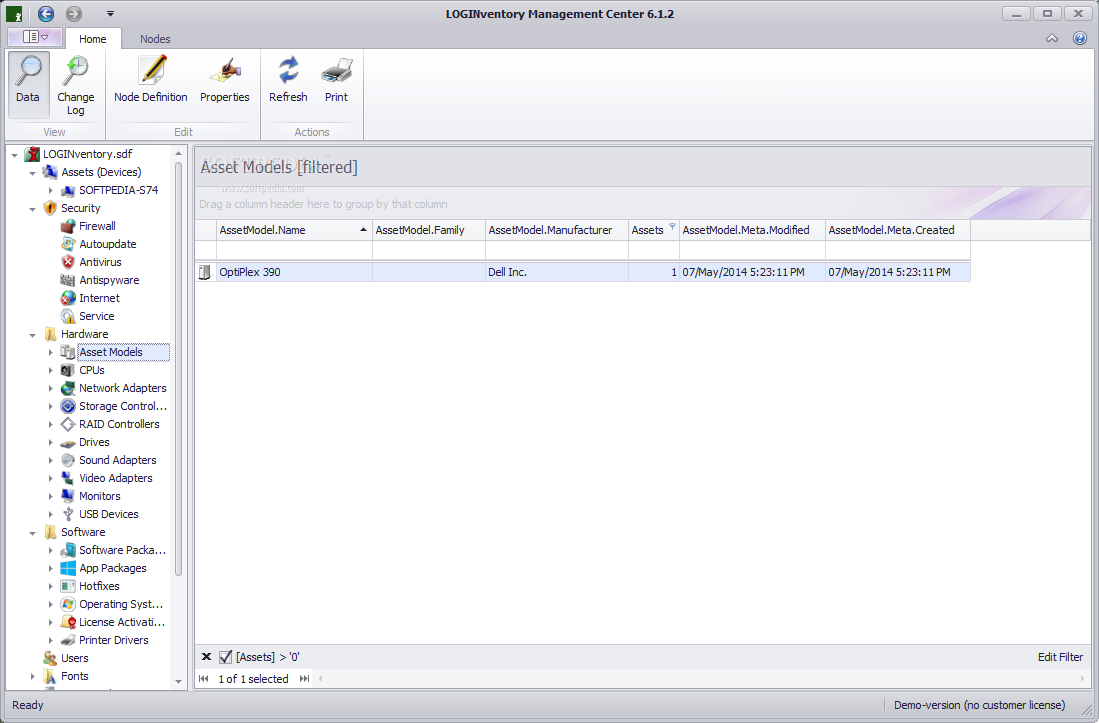Viewport: 1099px width, 723px height.
Task: Collapse the Hardware branch
Action: point(32,335)
